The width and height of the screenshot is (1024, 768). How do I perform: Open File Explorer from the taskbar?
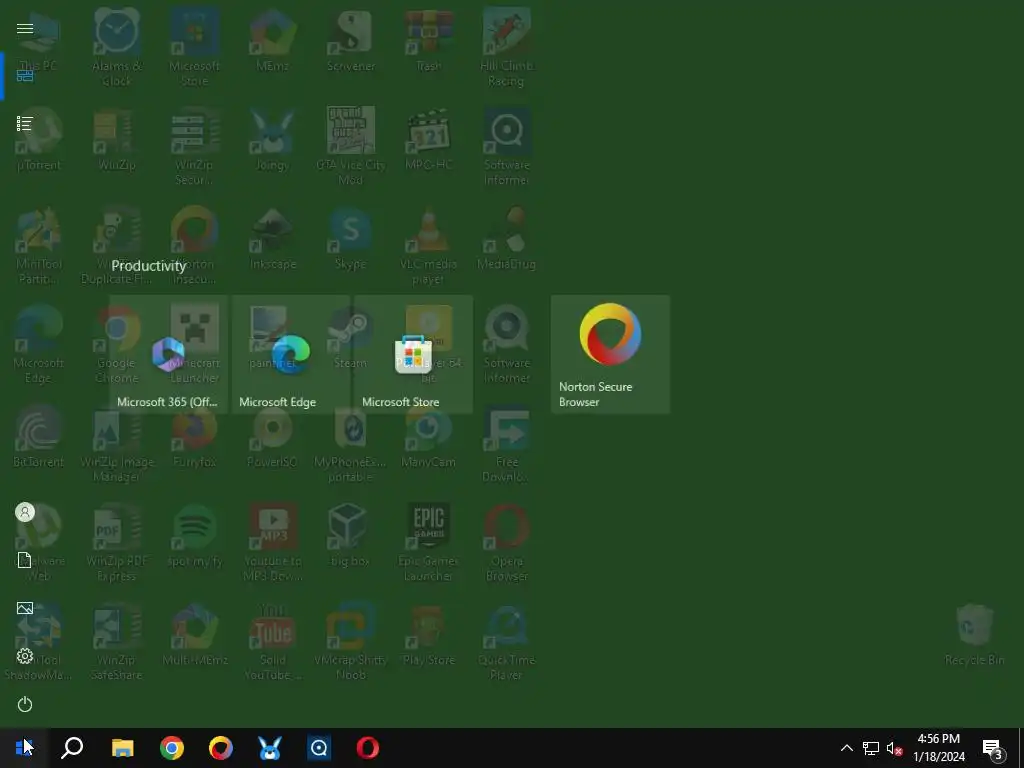(x=122, y=748)
